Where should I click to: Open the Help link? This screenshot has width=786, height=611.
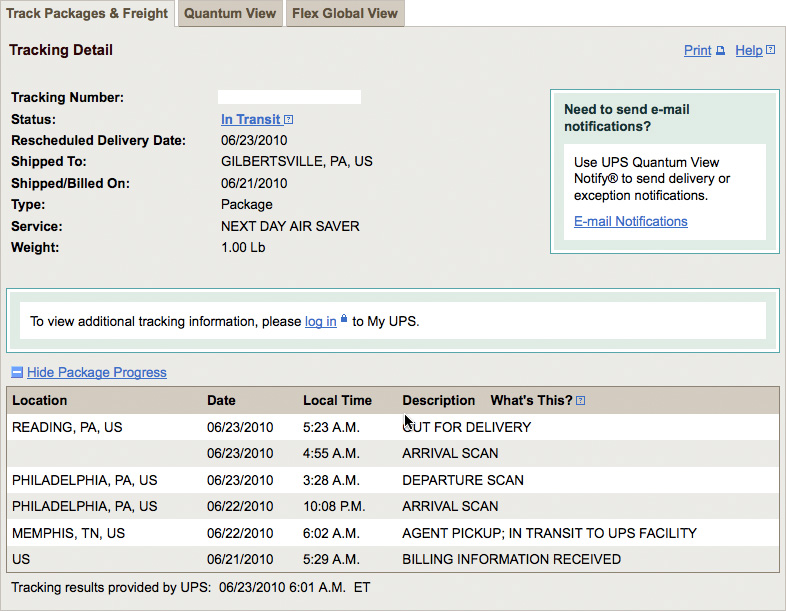click(x=749, y=51)
